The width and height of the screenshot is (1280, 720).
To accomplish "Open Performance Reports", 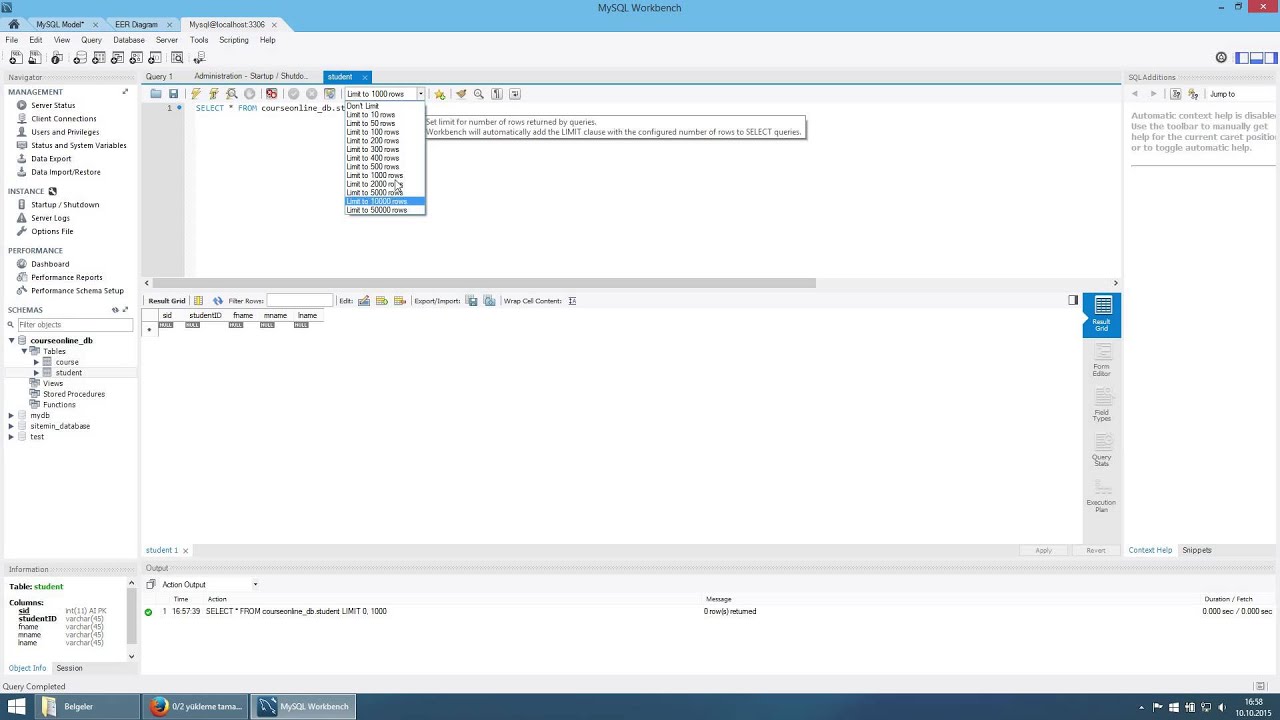I will [66, 277].
